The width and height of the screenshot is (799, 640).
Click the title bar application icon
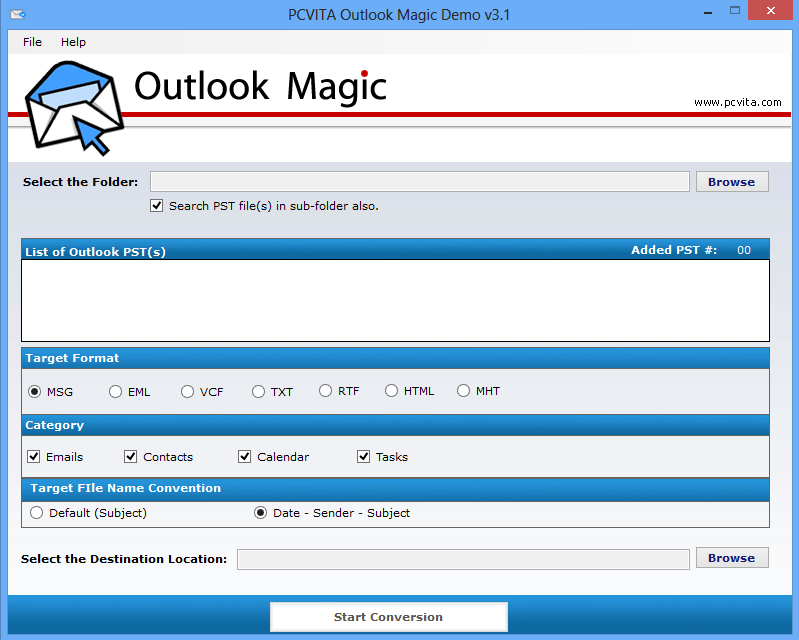tap(18, 14)
